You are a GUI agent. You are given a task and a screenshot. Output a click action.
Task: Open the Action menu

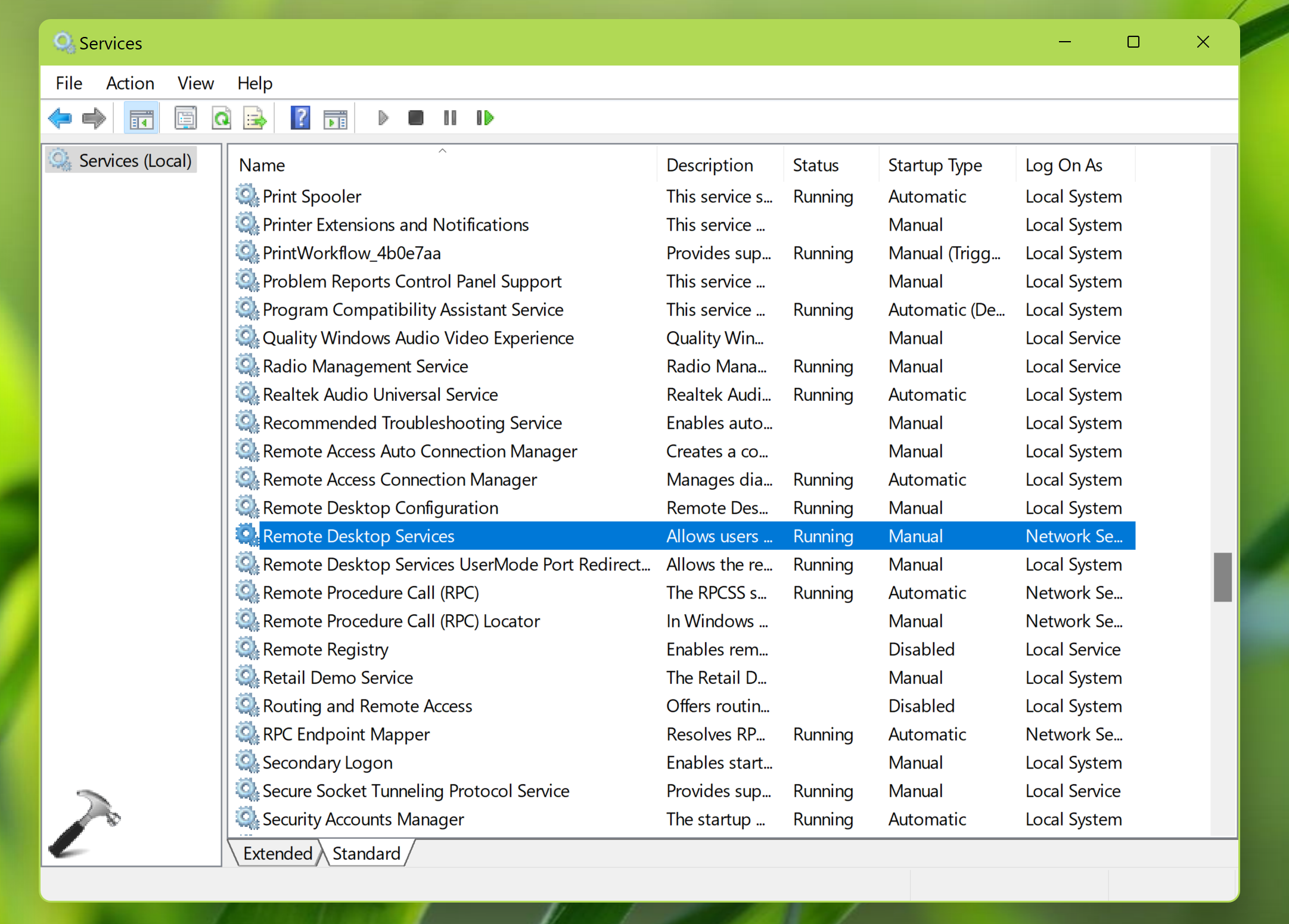130,83
